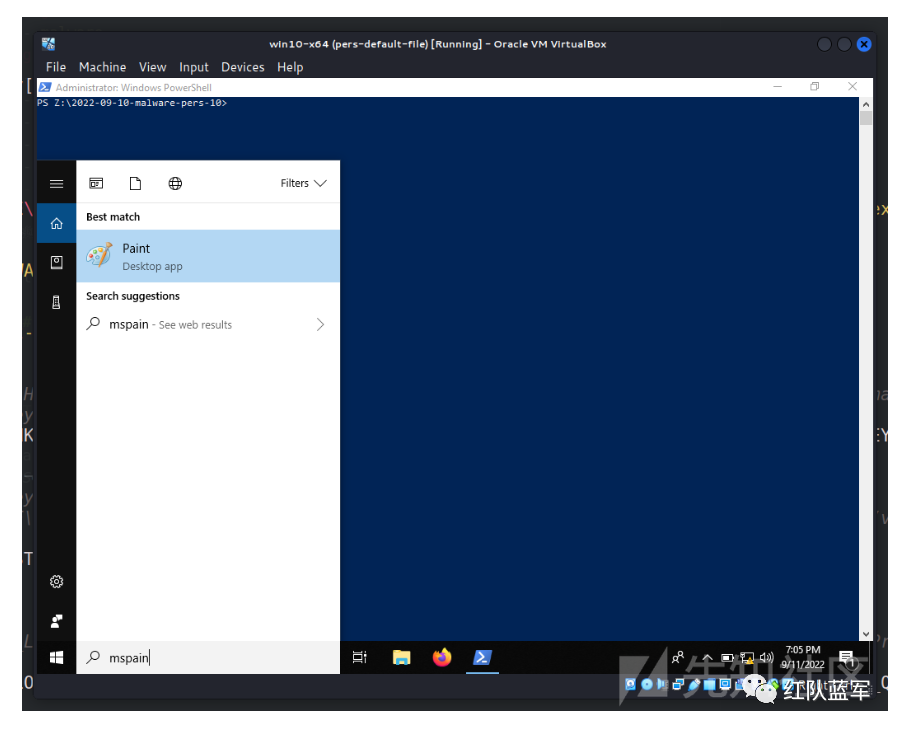
Task: Show hidden tray icons chevron
Action: 707,657
